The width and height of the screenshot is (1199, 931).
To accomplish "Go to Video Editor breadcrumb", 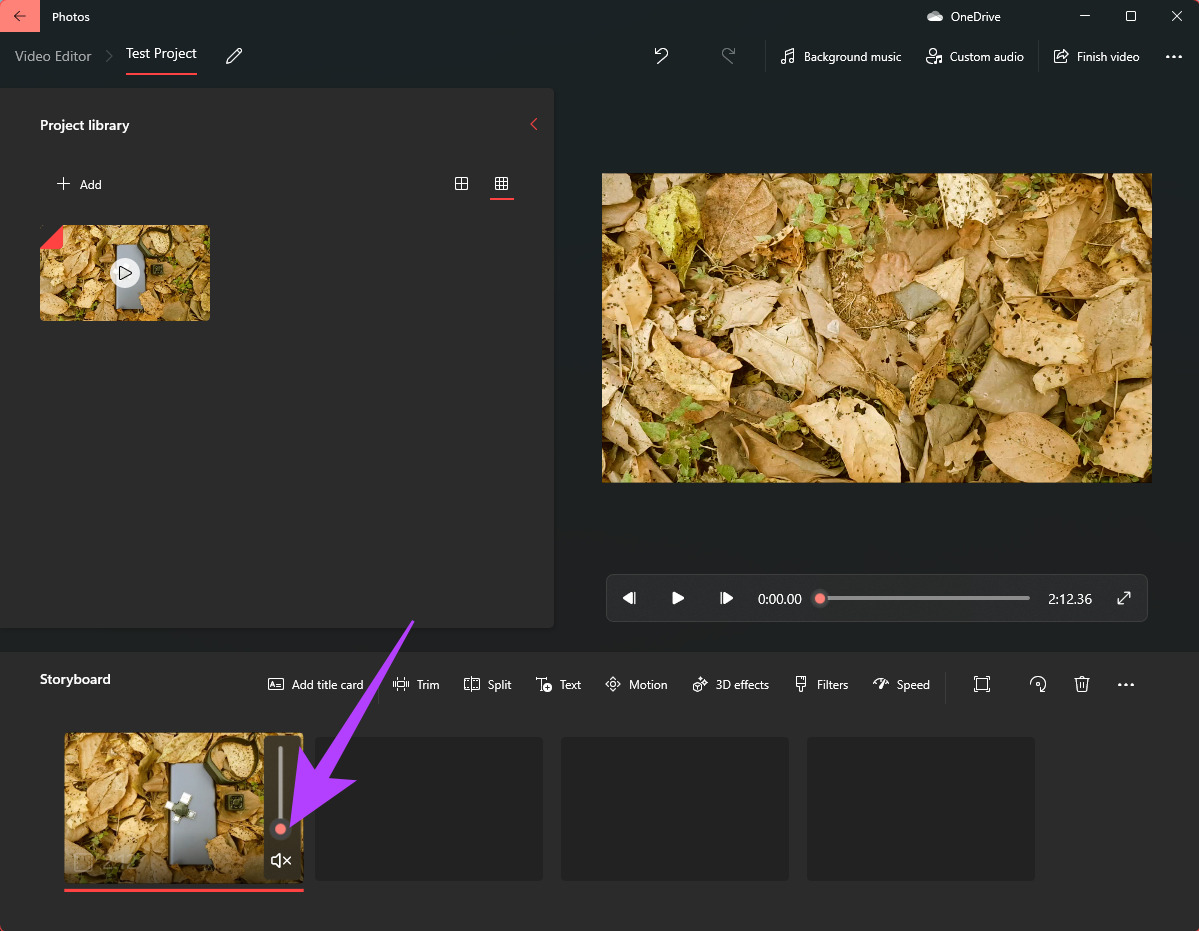I will pyautogui.click(x=53, y=56).
